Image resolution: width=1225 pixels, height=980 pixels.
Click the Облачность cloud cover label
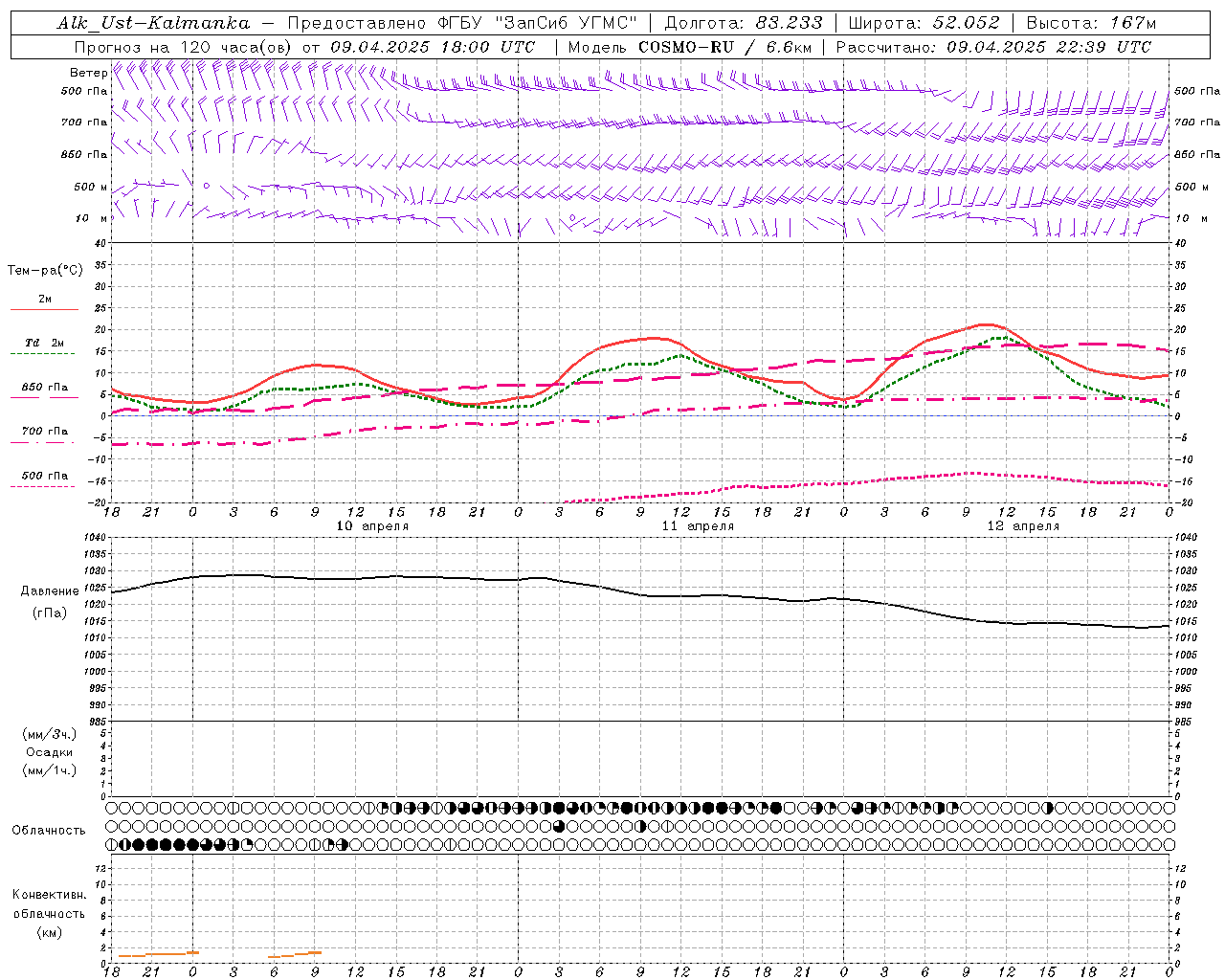click(x=49, y=831)
